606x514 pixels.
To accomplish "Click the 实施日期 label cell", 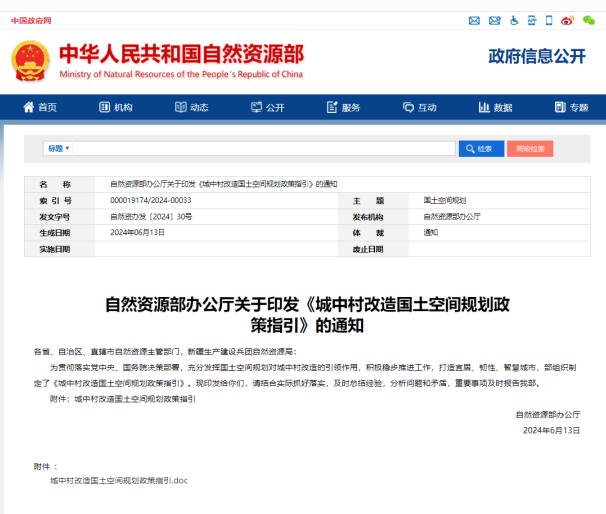I will point(54,249).
